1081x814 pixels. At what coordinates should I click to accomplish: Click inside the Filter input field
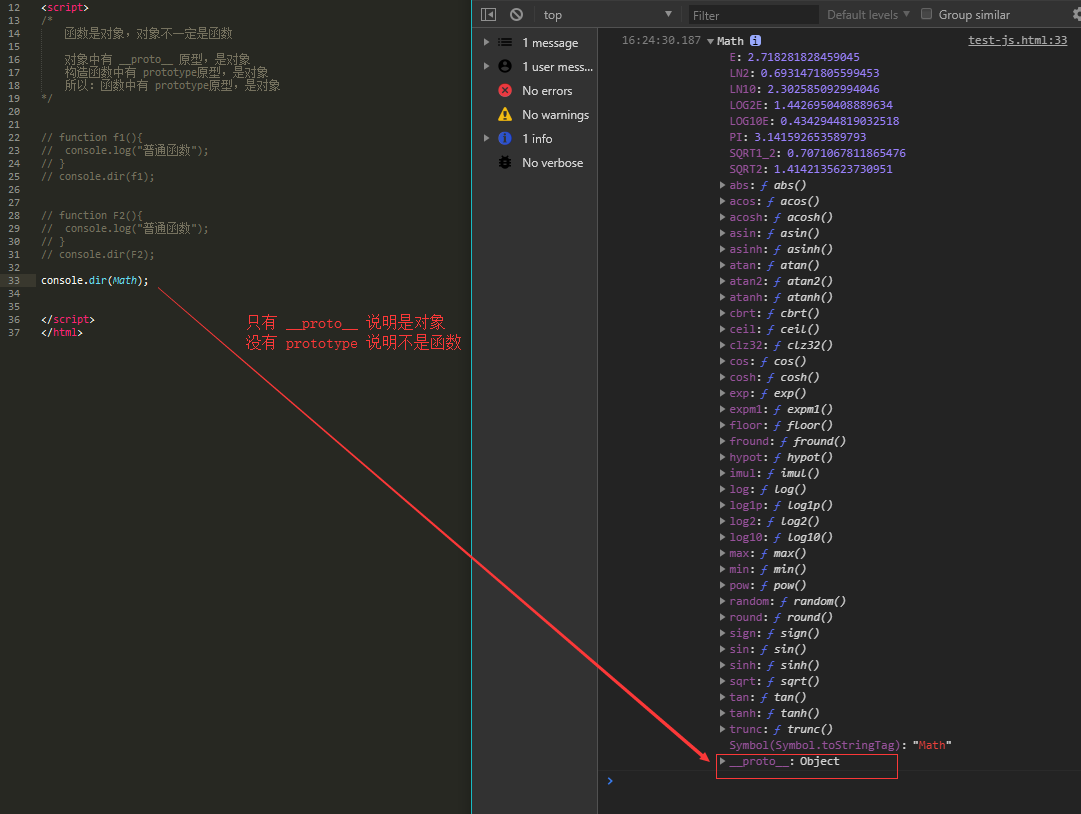[752, 14]
